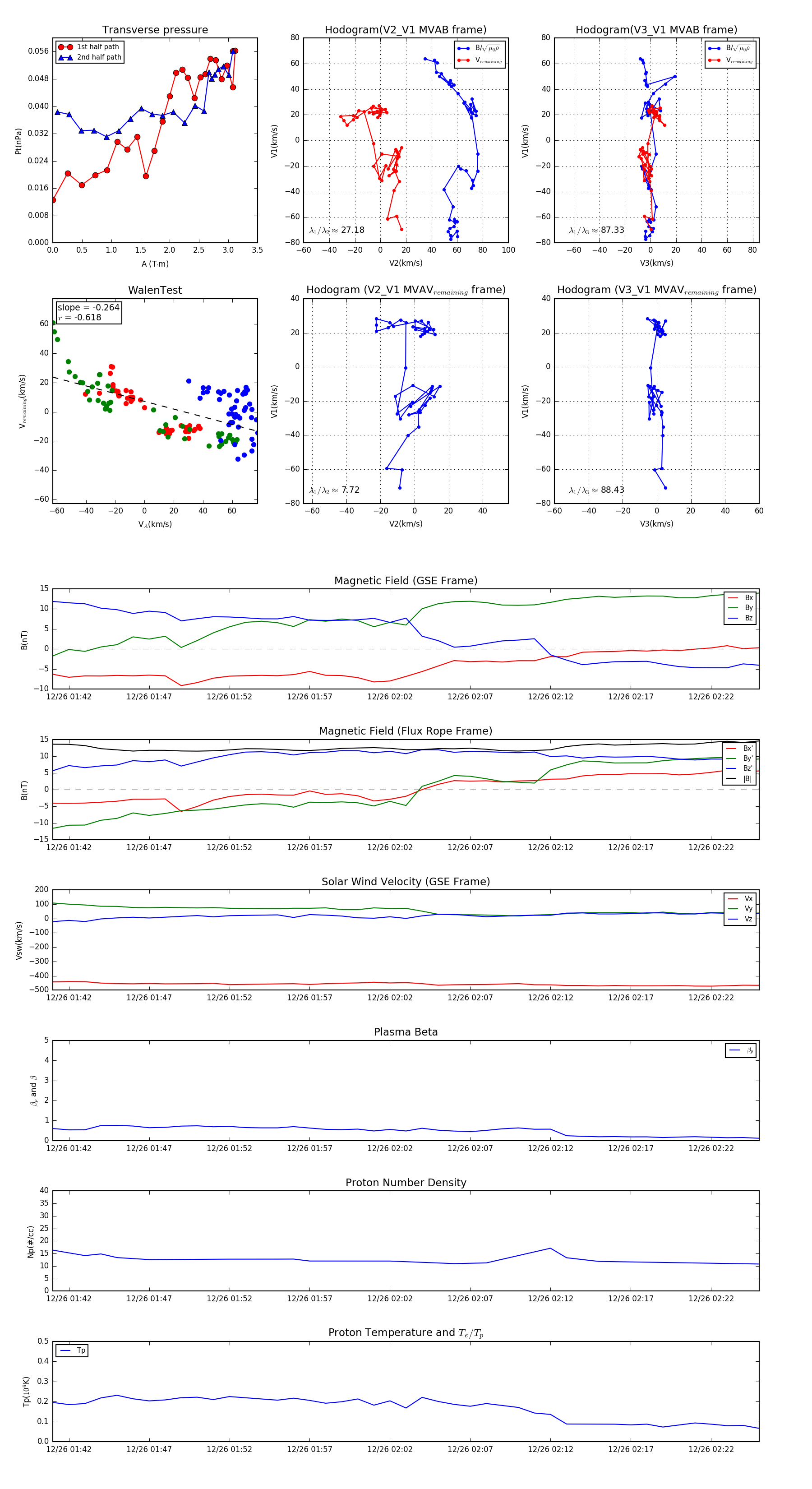Select the 'Bx' legend entry in GSE plot
Screen dimensions: 812x1489
(x=740, y=598)
